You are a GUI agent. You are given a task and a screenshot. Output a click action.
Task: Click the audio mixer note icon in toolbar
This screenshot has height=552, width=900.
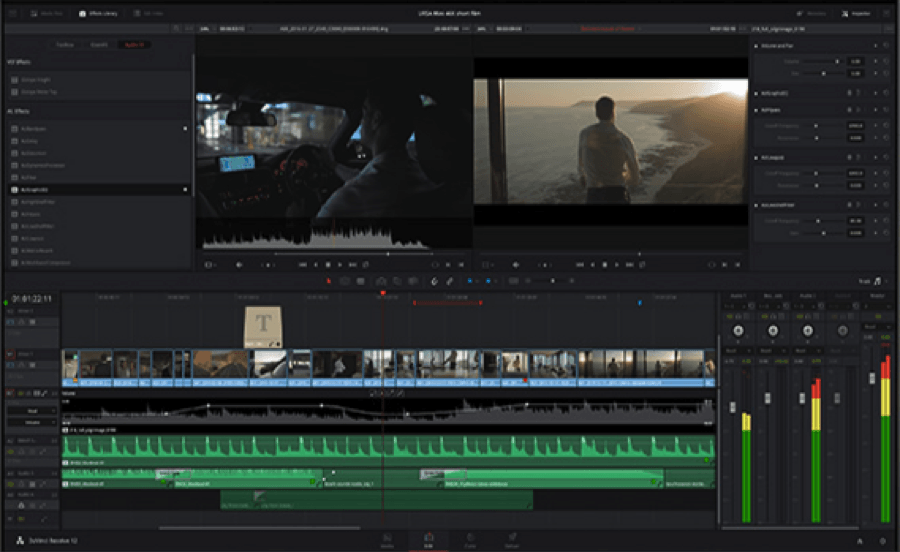click(x=878, y=281)
